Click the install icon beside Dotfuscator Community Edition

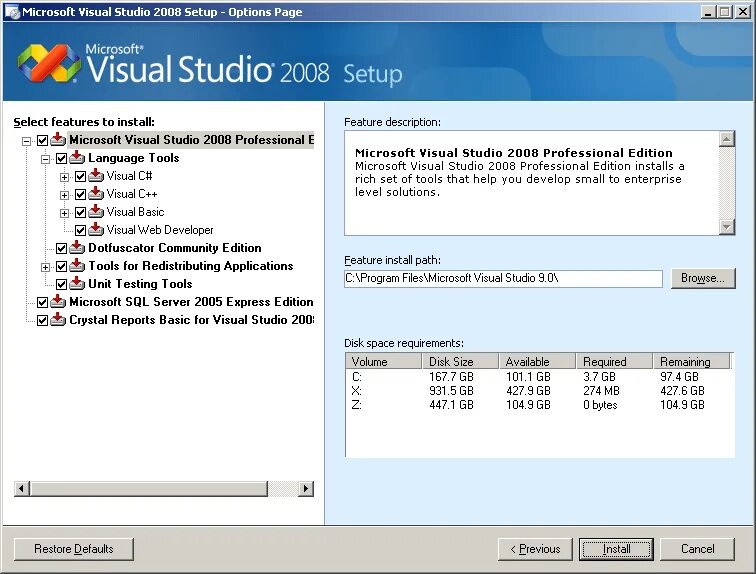coord(77,248)
